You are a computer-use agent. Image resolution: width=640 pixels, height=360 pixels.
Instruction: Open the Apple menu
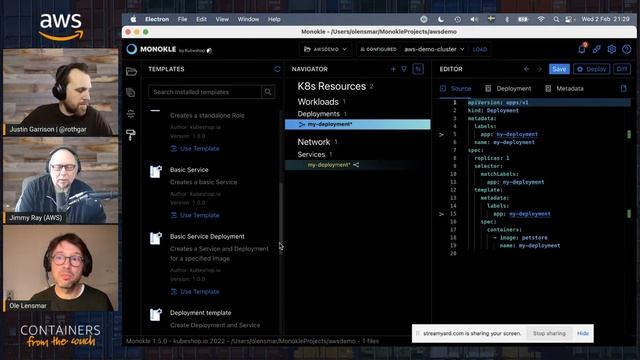(133, 19)
